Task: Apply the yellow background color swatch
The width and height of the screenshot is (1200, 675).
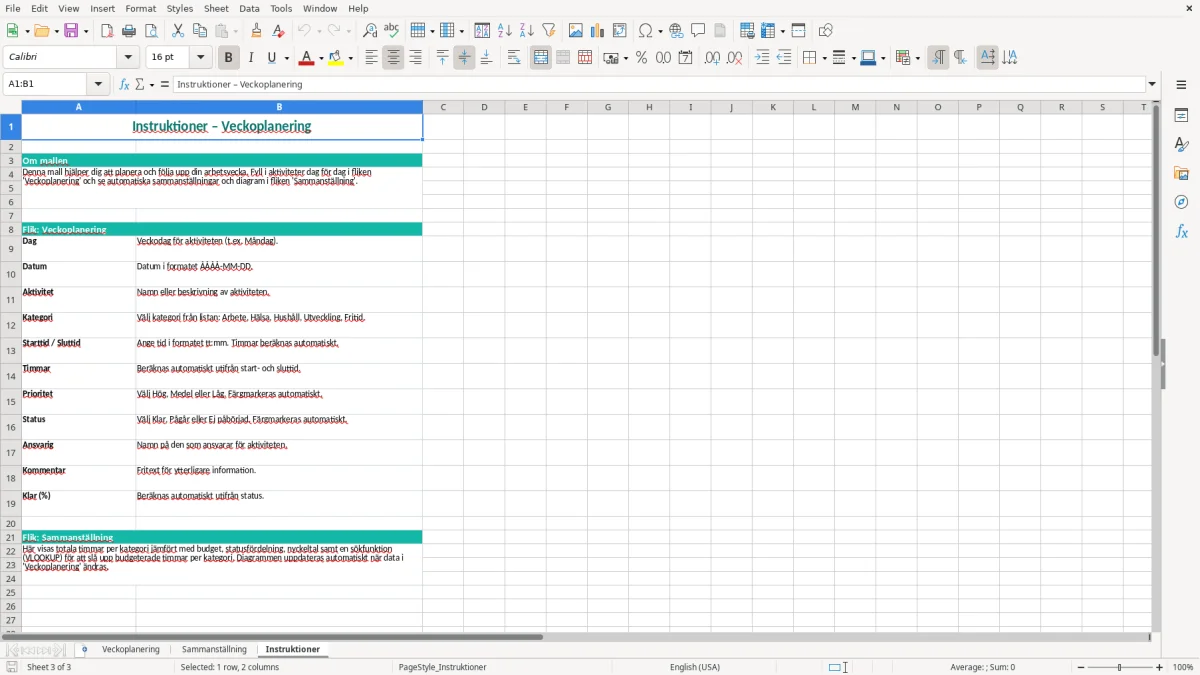Action: click(336, 58)
